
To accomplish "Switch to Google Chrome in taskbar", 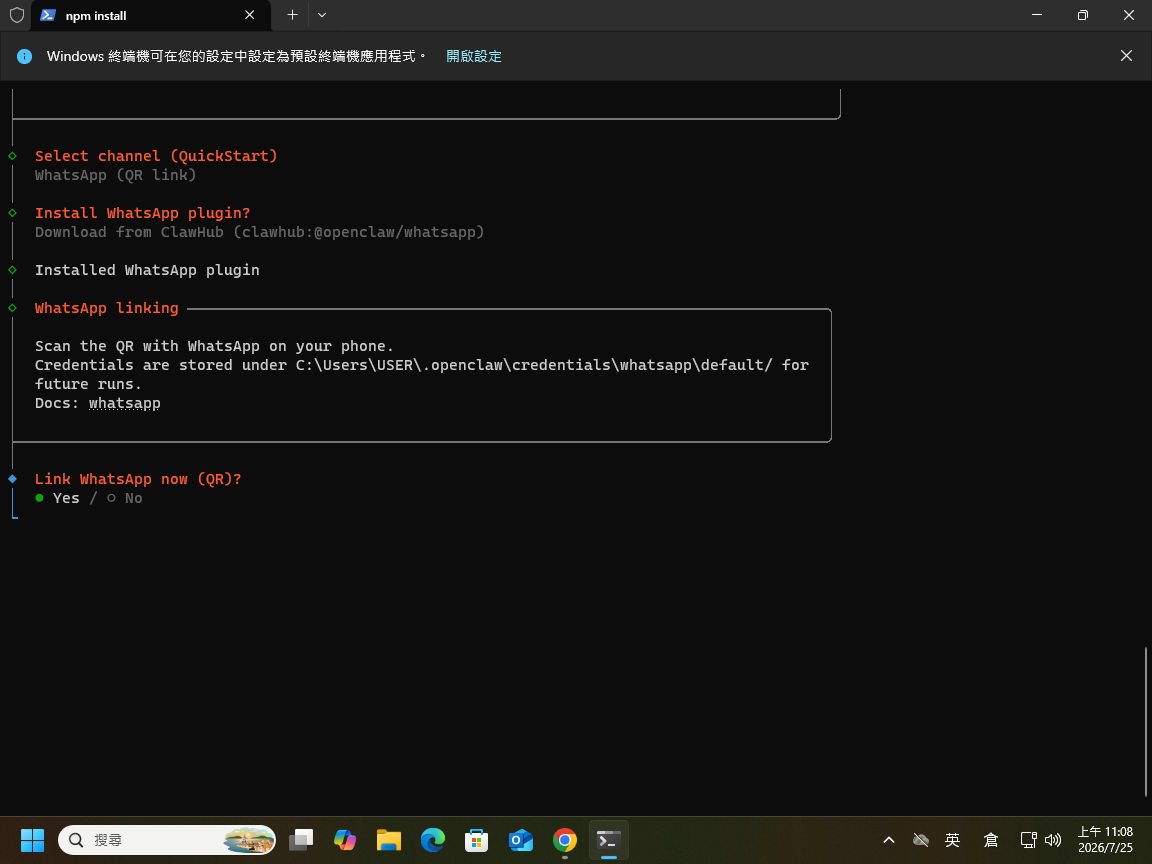I will pos(565,840).
